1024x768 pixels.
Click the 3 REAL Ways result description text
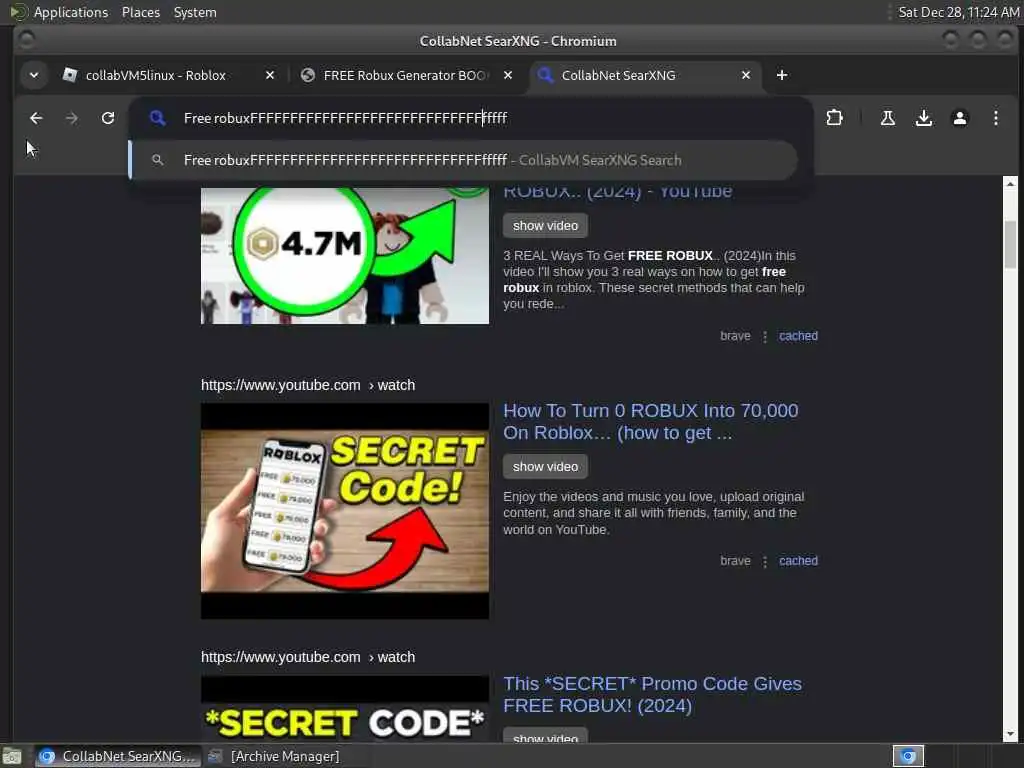pos(654,280)
